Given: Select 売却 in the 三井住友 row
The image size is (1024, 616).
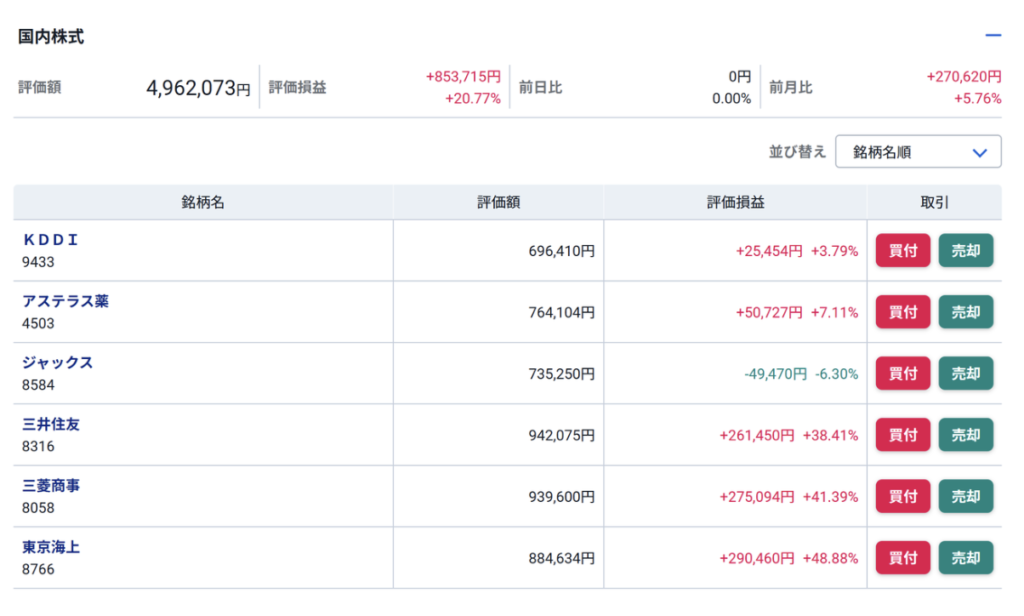Looking at the screenshot, I should [965, 435].
